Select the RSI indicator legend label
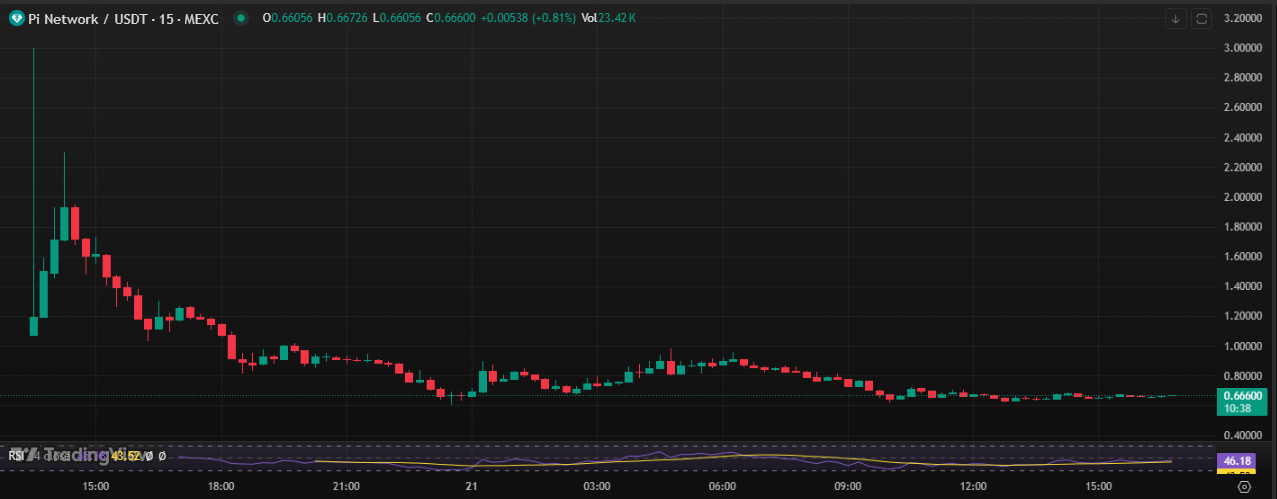1277x499 pixels. (x=15, y=456)
